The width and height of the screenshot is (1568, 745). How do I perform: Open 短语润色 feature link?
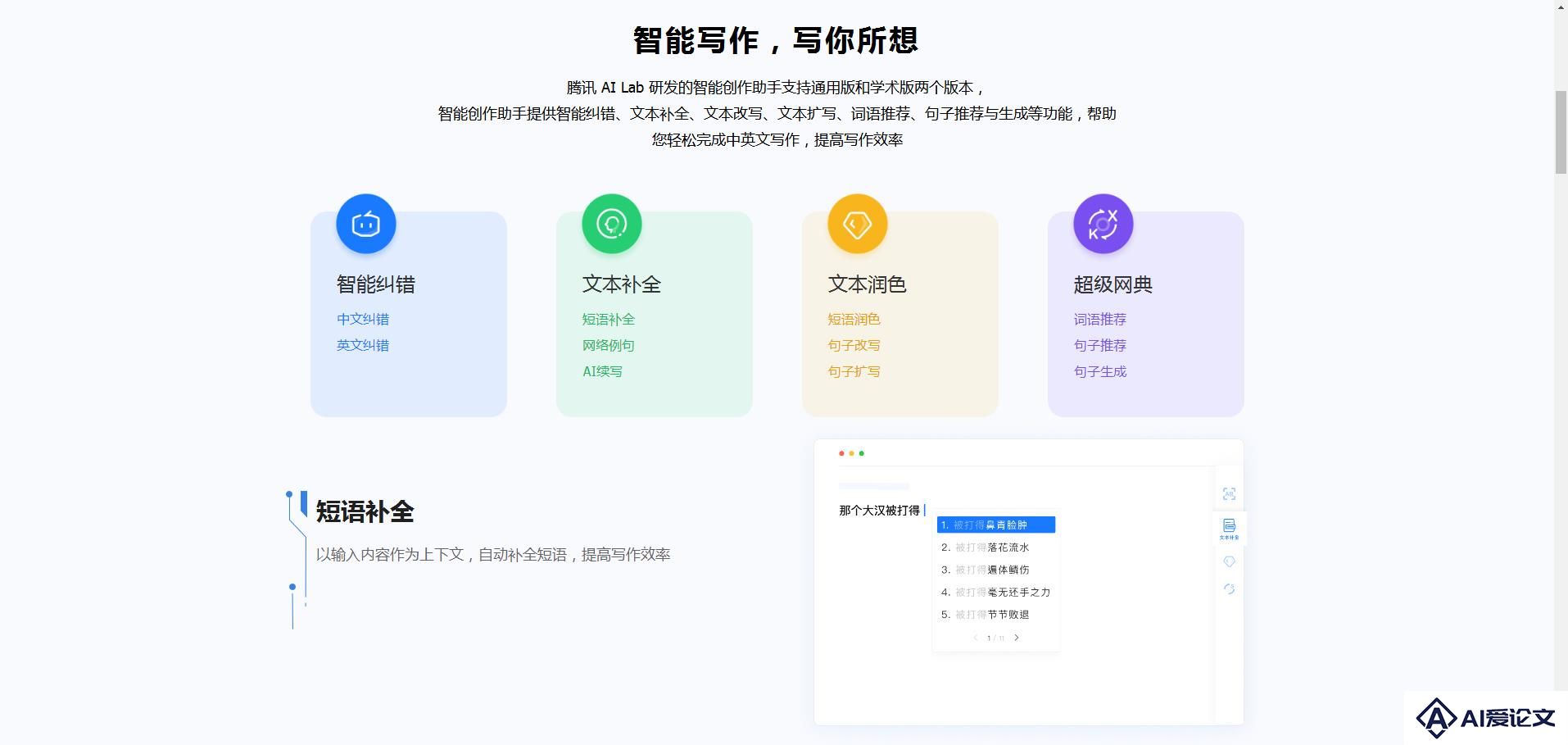[x=854, y=319]
